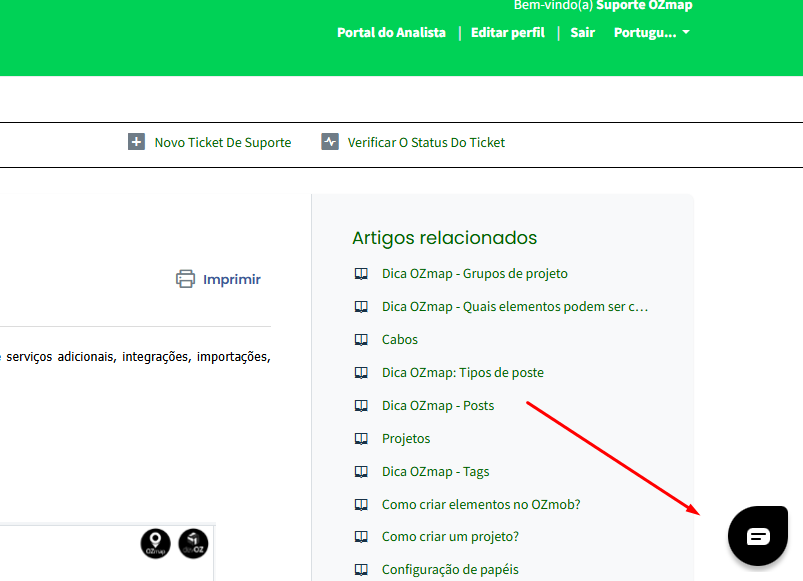Open article Dica OZmap: Tipos de poste

[463, 373]
